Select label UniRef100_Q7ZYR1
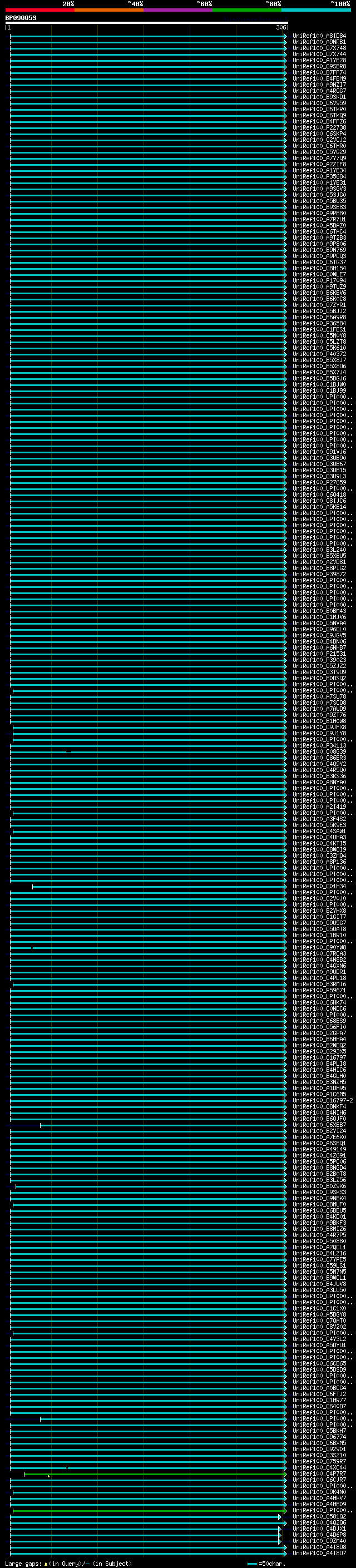The height and width of the screenshot is (1568, 356). click(x=319, y=305)
